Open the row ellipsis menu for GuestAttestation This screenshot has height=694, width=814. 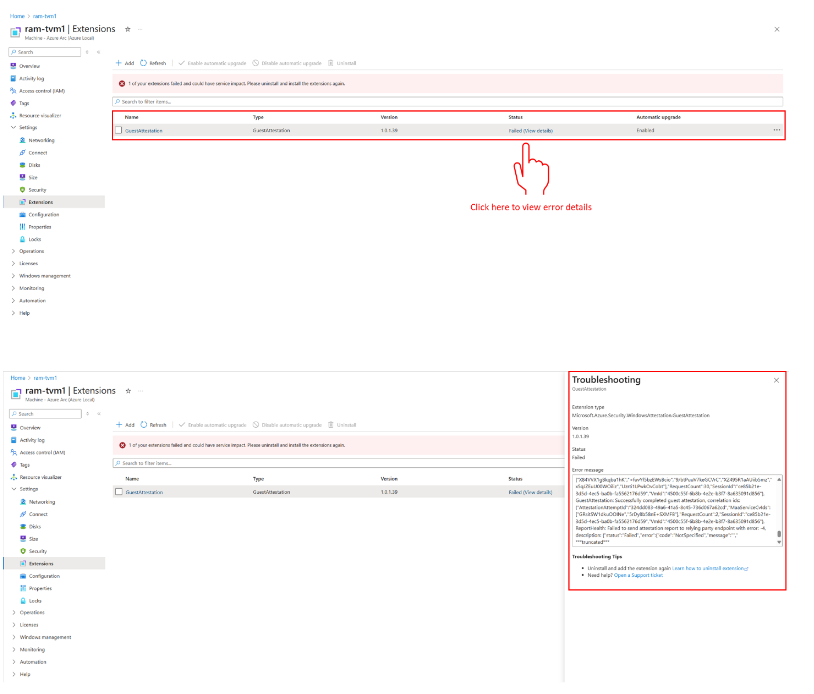click(777, 130)
